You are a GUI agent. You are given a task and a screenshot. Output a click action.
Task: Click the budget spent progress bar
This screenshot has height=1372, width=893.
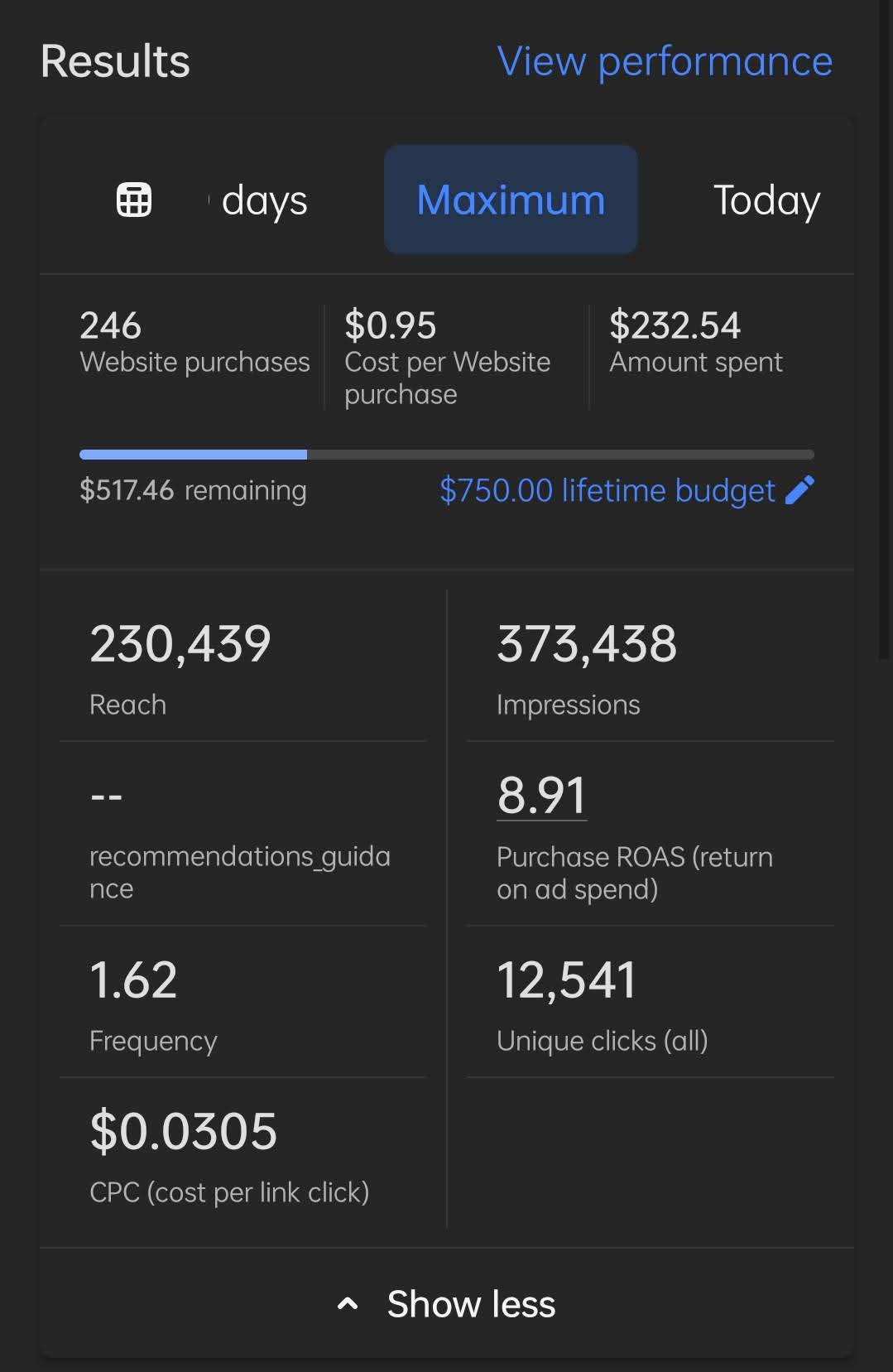coord(446,455)
